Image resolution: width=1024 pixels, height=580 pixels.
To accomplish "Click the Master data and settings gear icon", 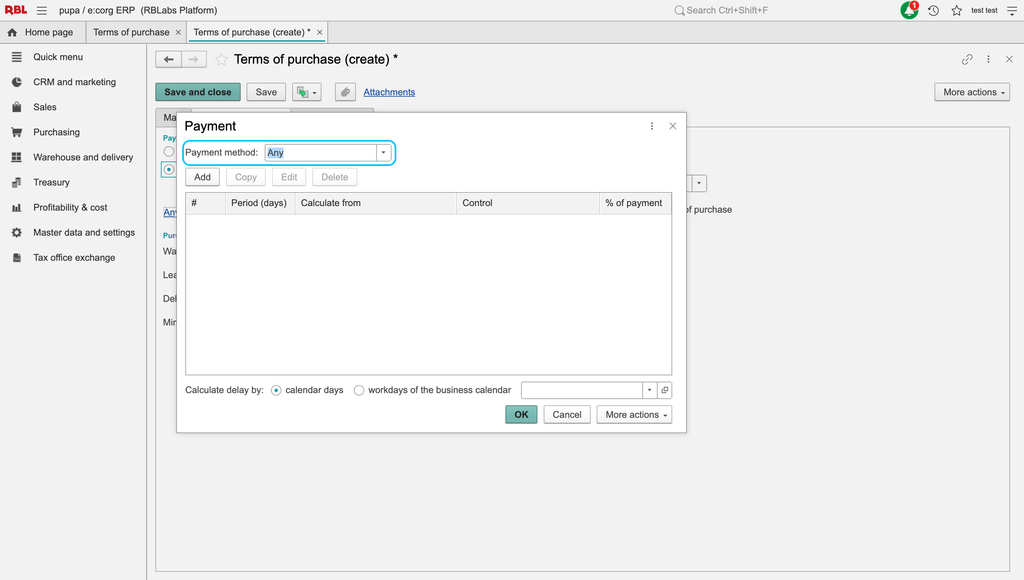I will click(17, 233).
